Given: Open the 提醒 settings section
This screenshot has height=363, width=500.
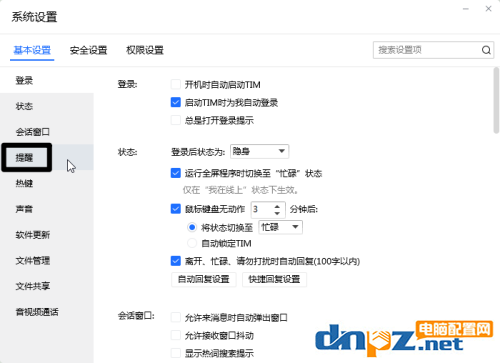Looking at the screenshot, I should click(x=47, y=157).
